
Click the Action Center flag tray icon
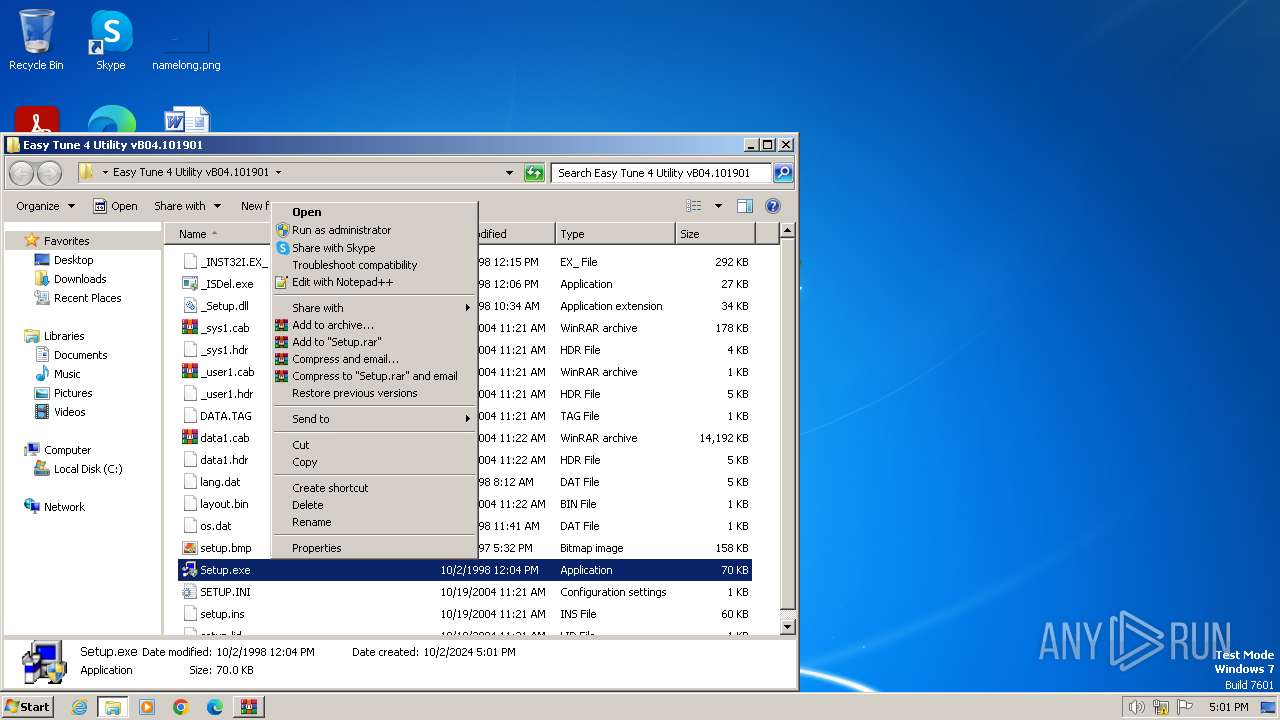(1187, 707)
